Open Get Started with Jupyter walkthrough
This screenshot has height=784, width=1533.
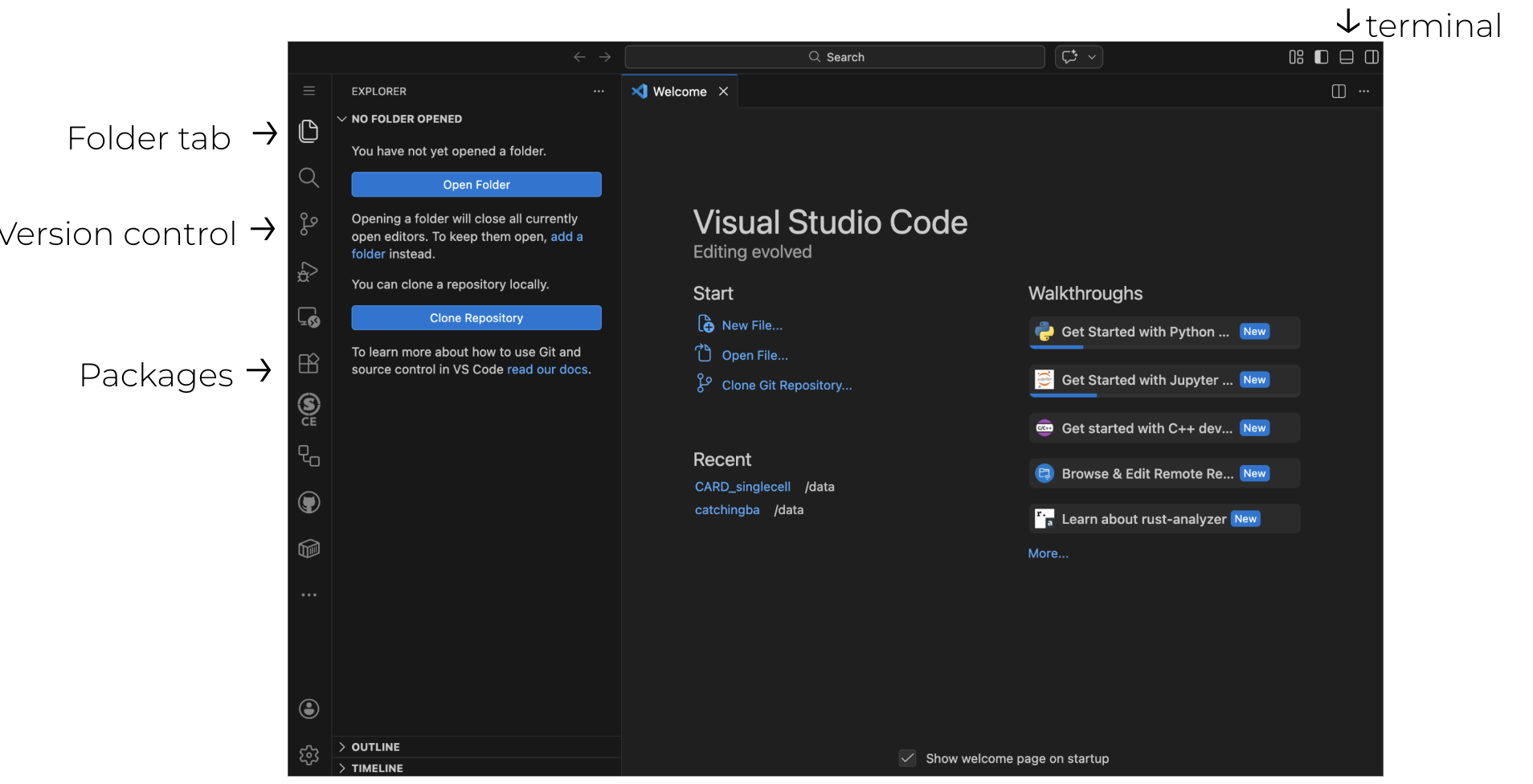(x=1164, y=381)
